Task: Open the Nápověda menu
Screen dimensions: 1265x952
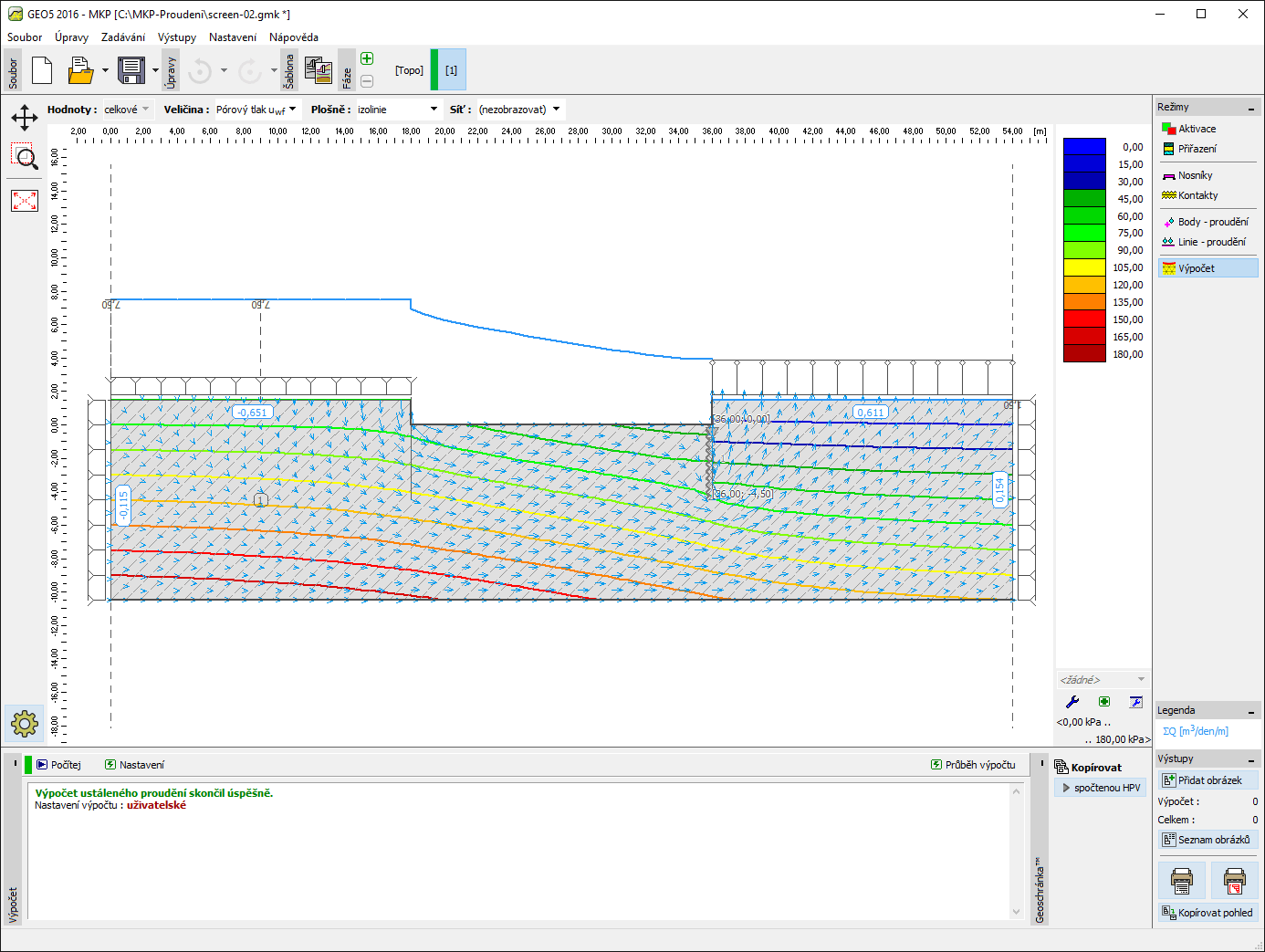Action: tap(294, 37)
